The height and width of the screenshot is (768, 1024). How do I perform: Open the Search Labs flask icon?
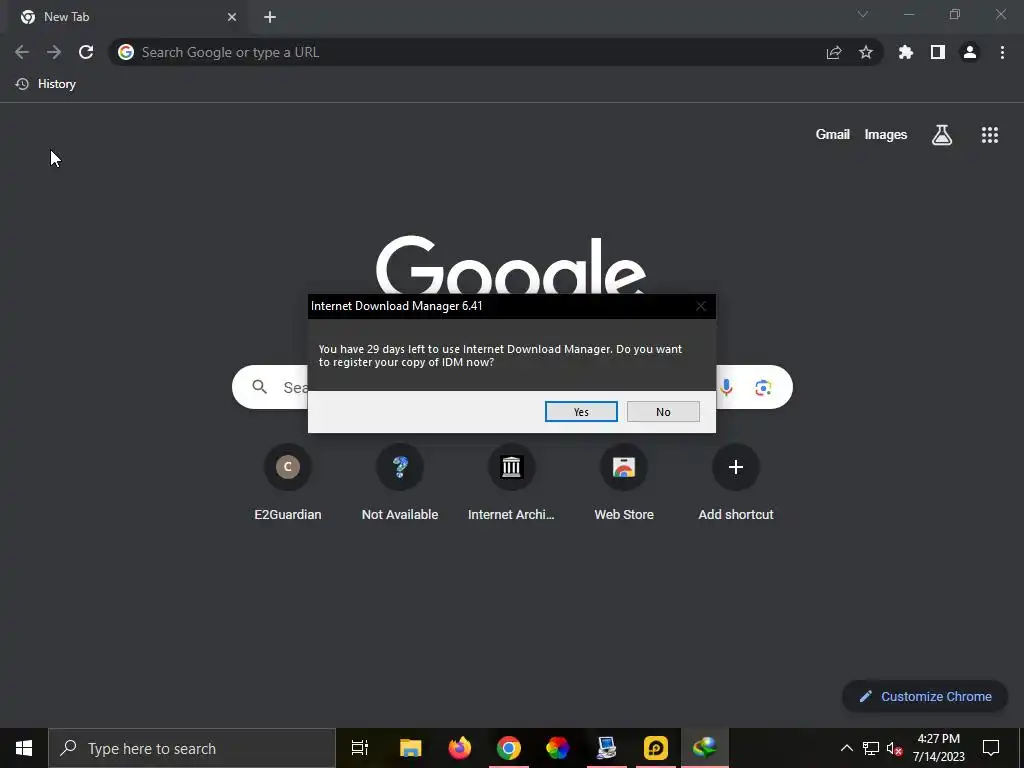[x=942, y=135]
